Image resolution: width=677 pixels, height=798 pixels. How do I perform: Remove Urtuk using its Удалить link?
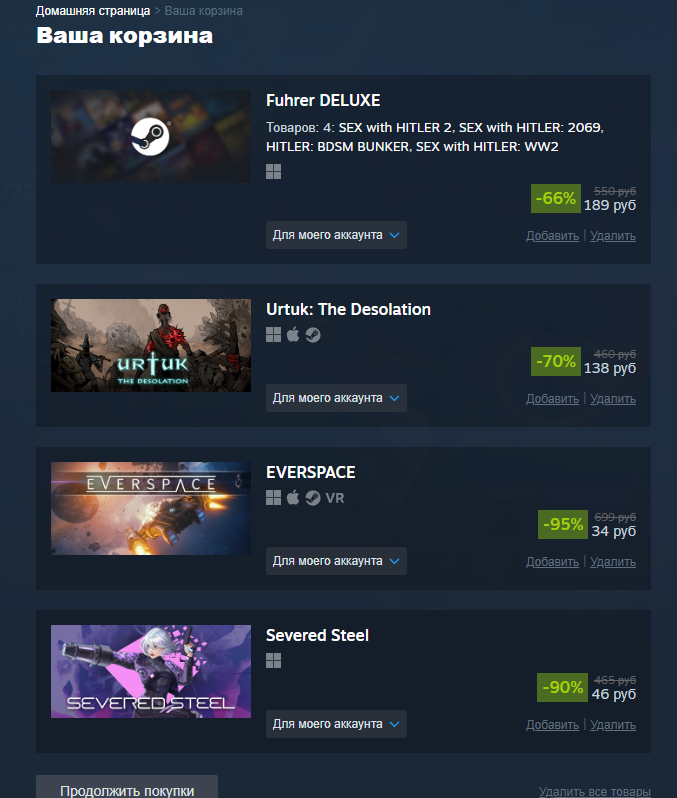coord(613,399)
